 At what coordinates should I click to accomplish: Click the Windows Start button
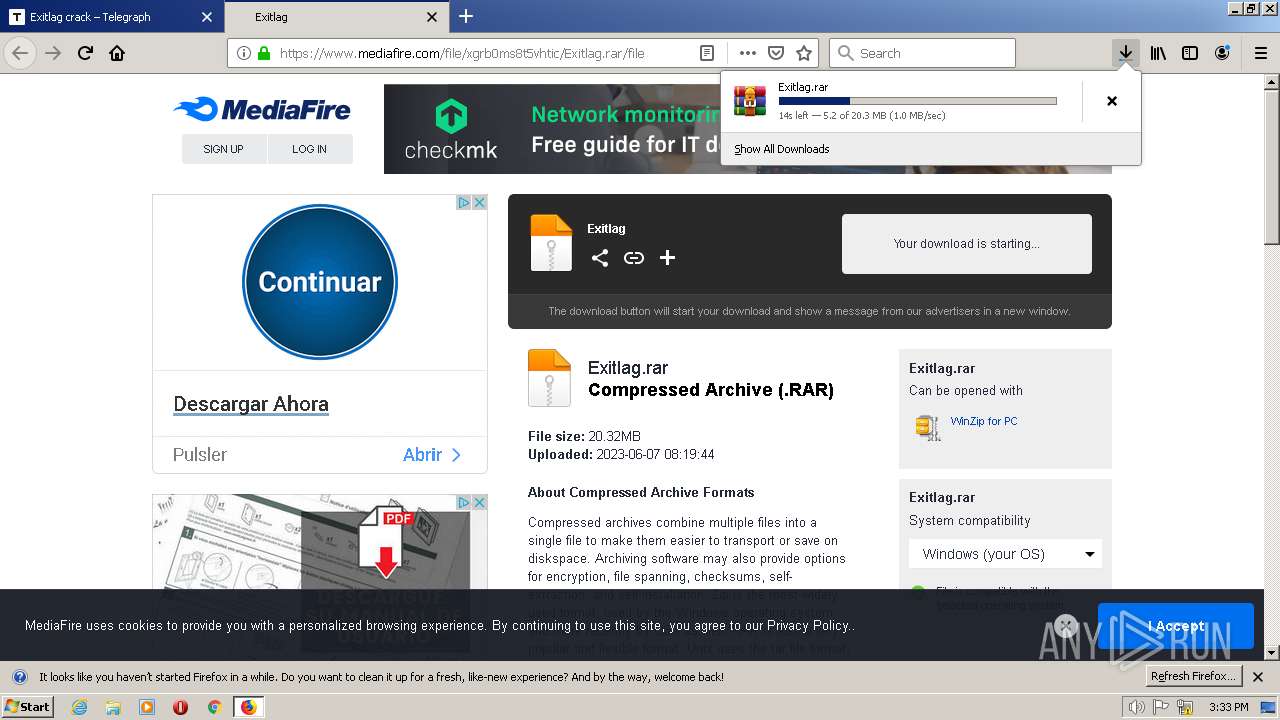tap(27, 707)
